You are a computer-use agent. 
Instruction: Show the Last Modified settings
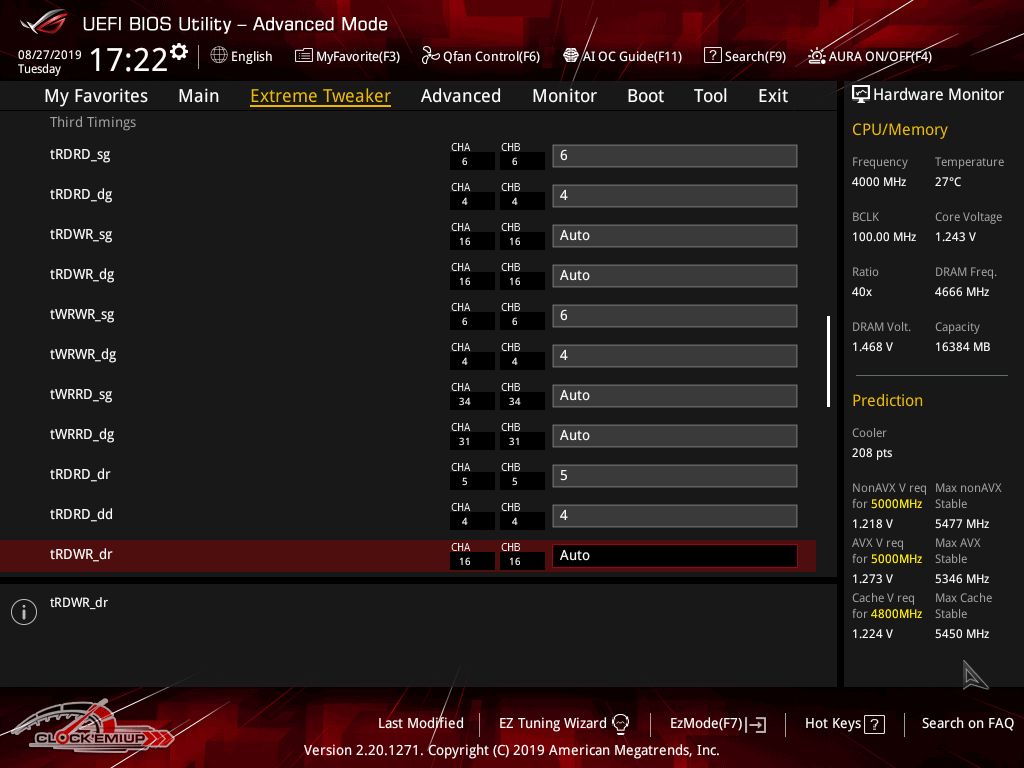[420, 723]
